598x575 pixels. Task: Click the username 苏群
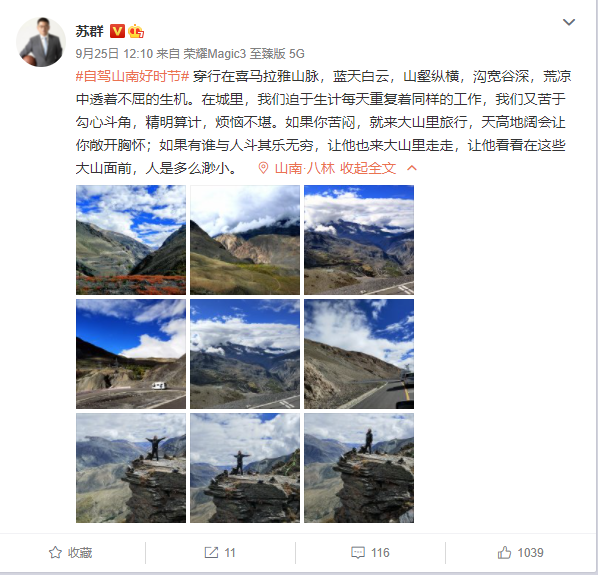point(90,31)
